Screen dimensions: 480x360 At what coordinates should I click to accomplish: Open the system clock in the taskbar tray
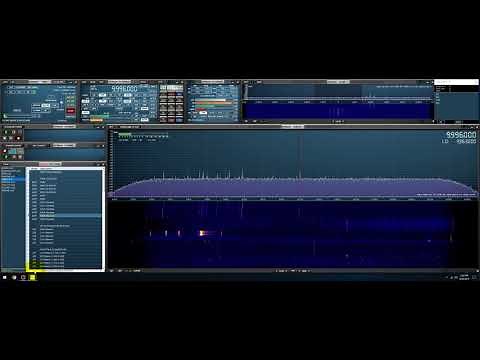coord(464,277)
